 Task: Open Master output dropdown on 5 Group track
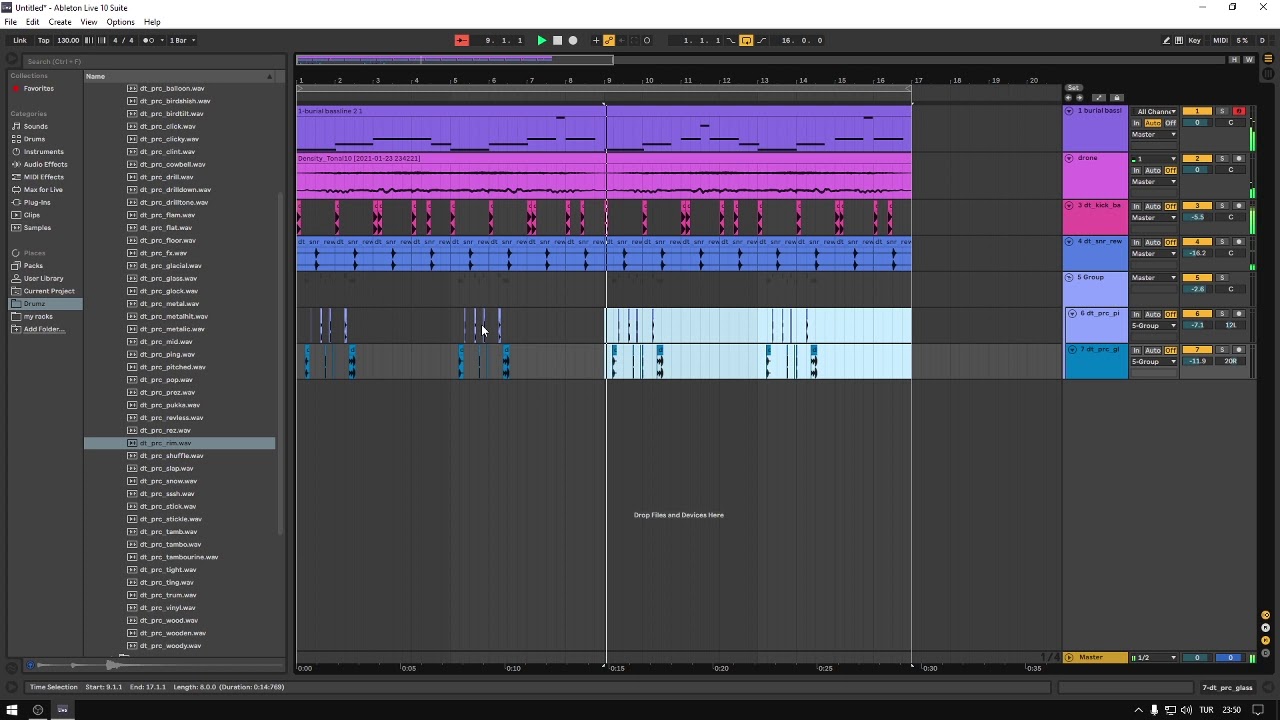tap(1154, 277)
